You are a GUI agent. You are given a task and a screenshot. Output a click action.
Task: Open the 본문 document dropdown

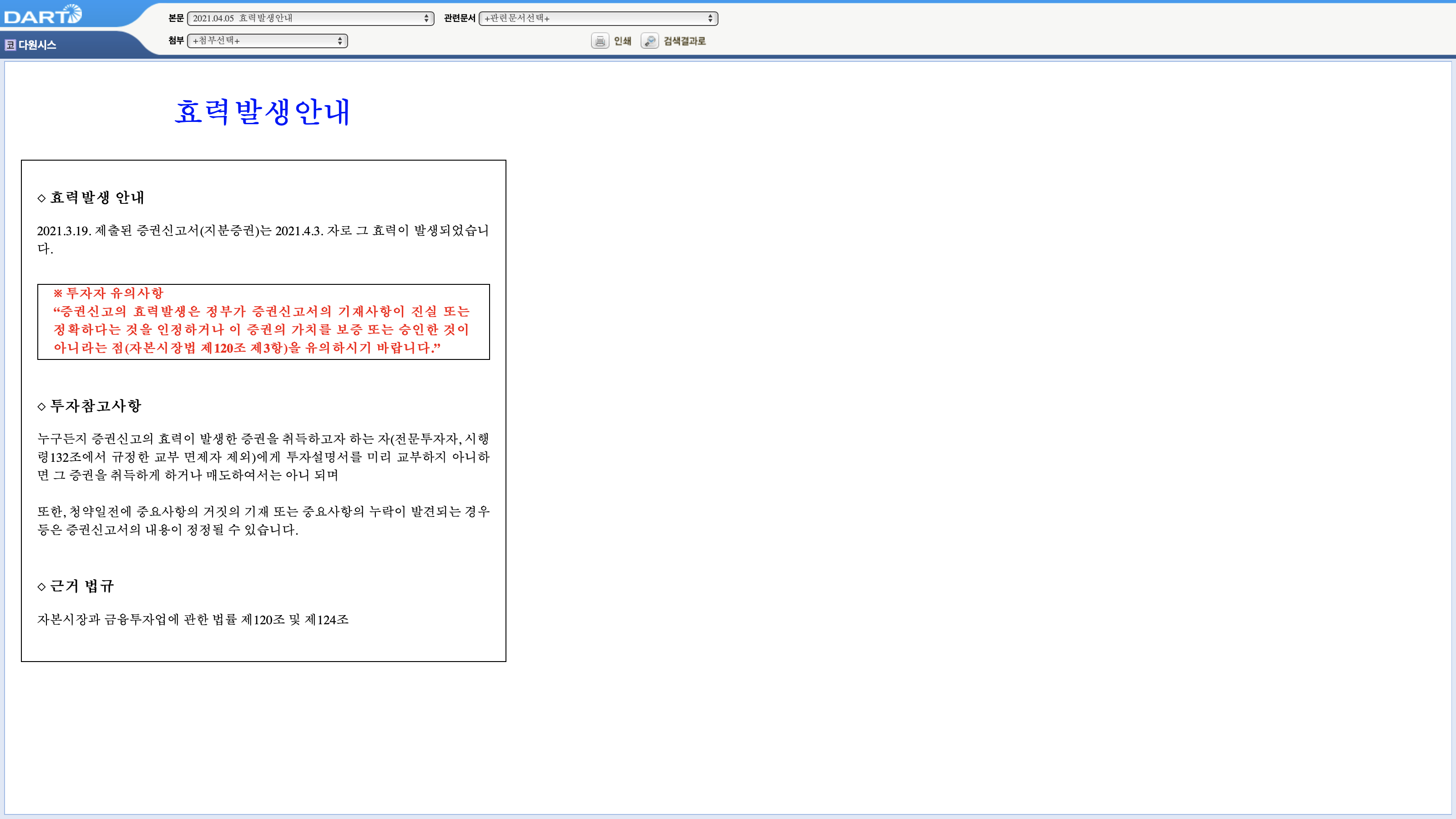pyautogui.click(x=310, y=18)
